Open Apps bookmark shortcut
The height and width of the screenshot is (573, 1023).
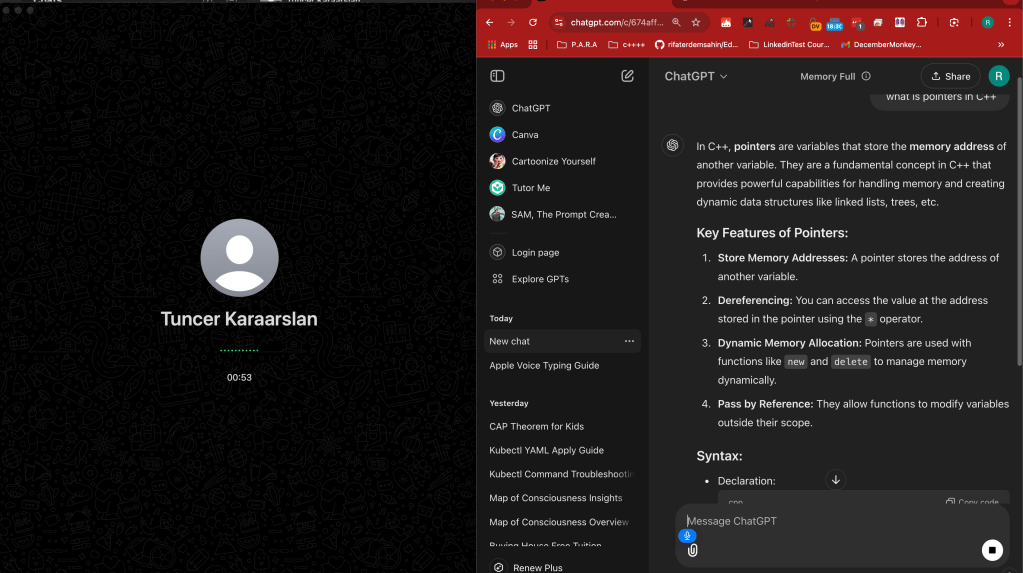(x=502, y=44)
